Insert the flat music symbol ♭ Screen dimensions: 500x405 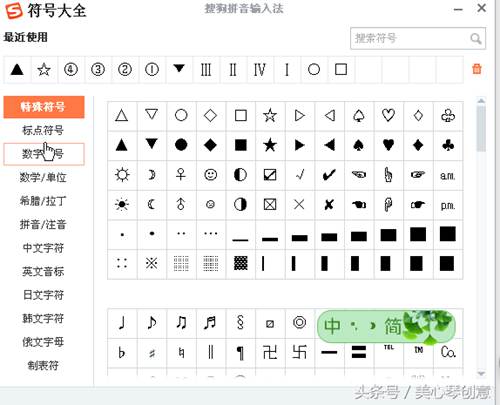coord(122,352)
